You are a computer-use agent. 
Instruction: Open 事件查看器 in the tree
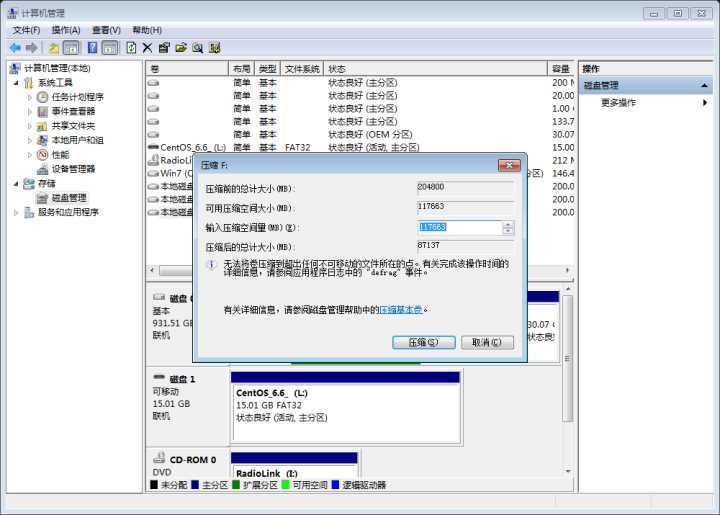pyautogui.click(x=73, y=111)
